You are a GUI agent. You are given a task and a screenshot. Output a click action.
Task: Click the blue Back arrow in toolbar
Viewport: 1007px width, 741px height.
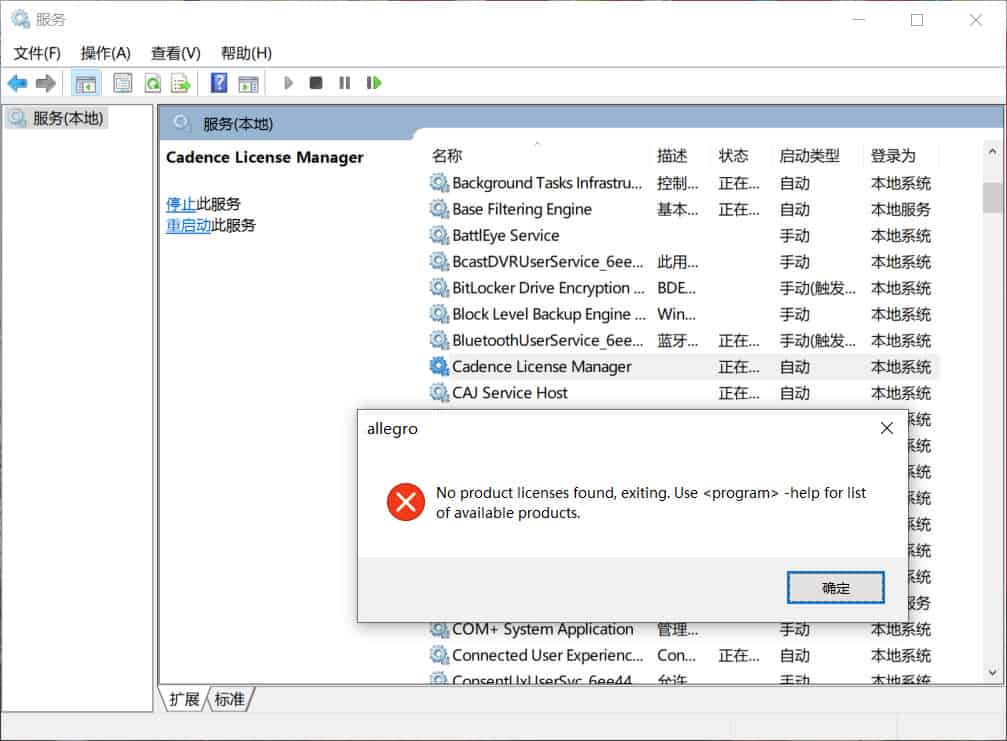coord(17,83)
